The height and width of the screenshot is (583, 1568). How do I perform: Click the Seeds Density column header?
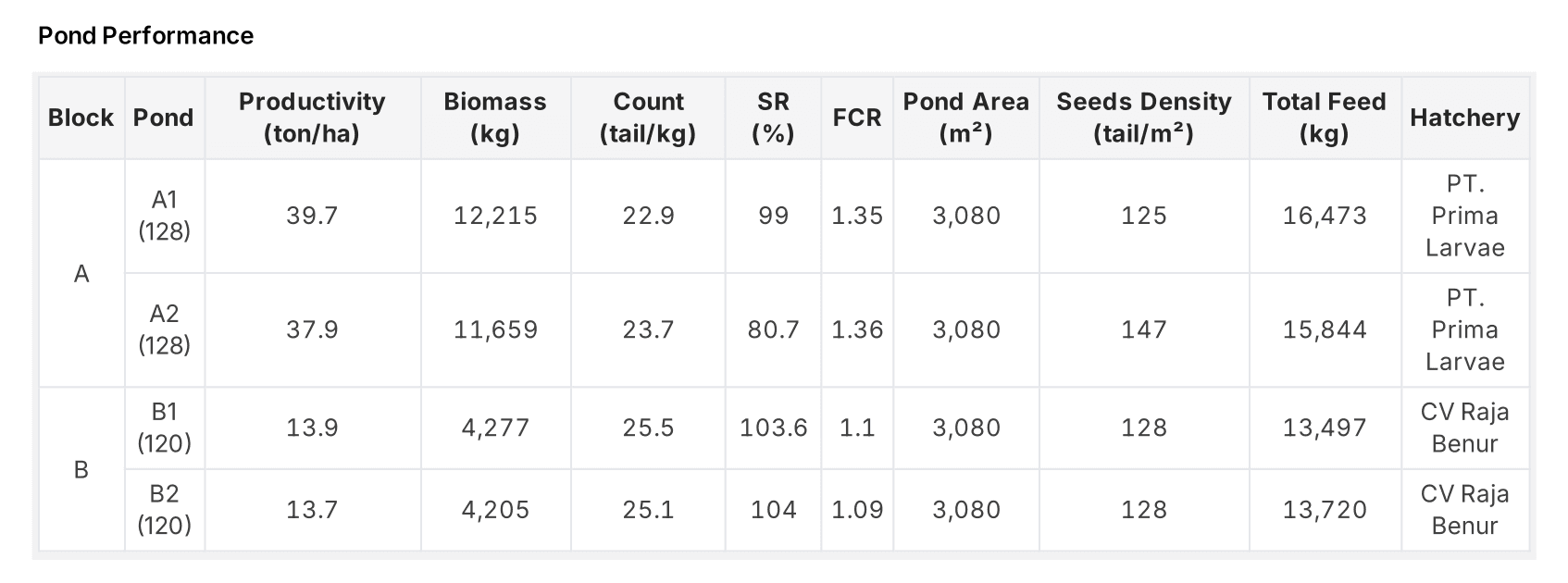click(1143, 118)
